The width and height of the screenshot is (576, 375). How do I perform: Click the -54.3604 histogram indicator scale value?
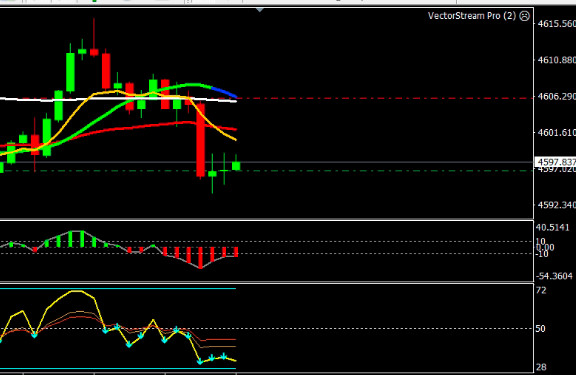pos(554,276)
